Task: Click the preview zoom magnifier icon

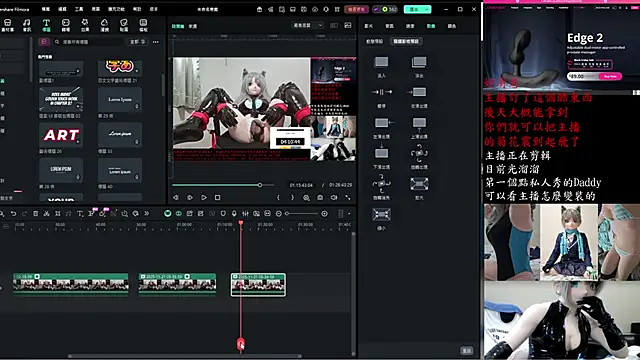Action: [306, 198]
